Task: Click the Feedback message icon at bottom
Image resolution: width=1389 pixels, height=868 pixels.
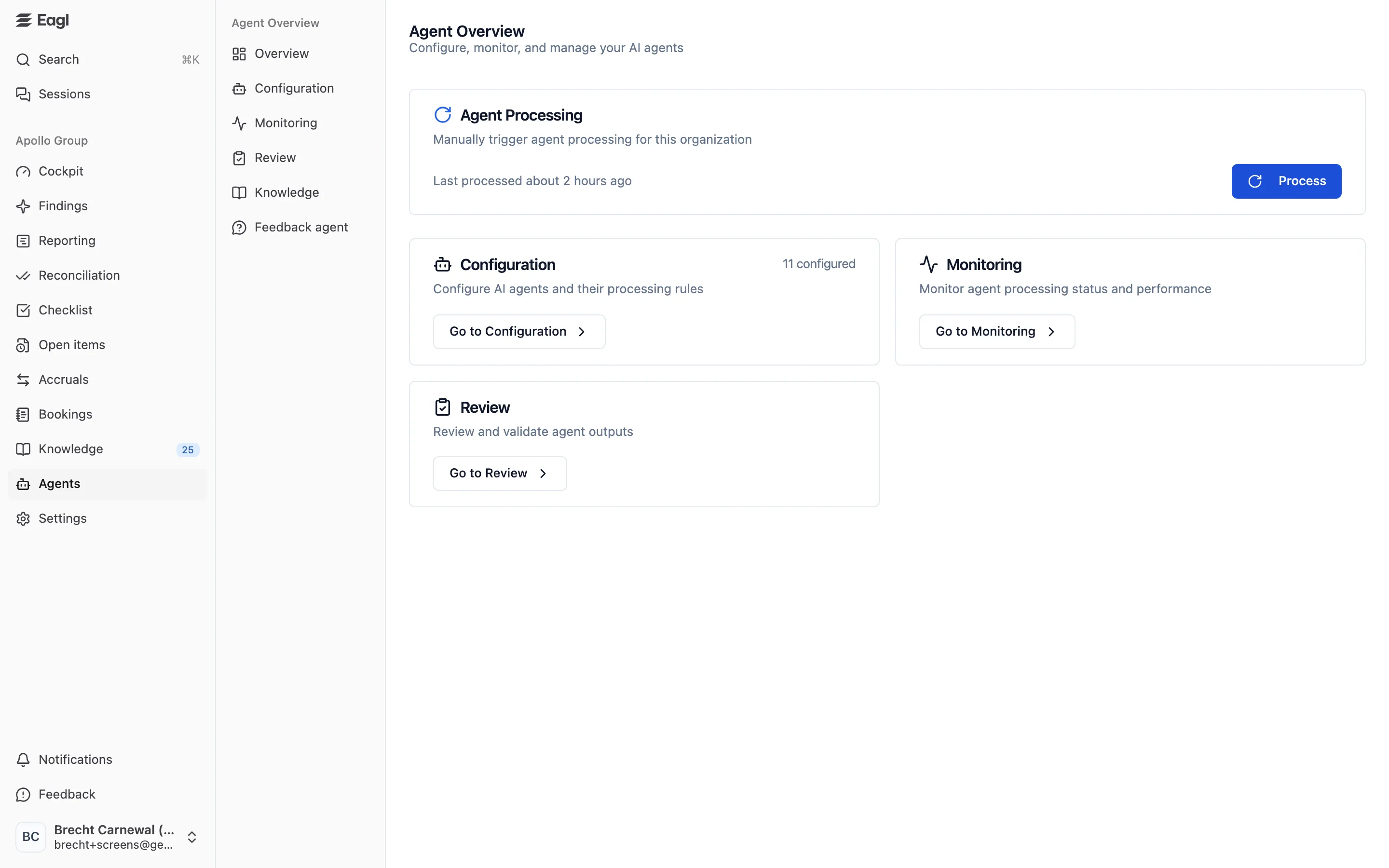Action: [23, 795]
